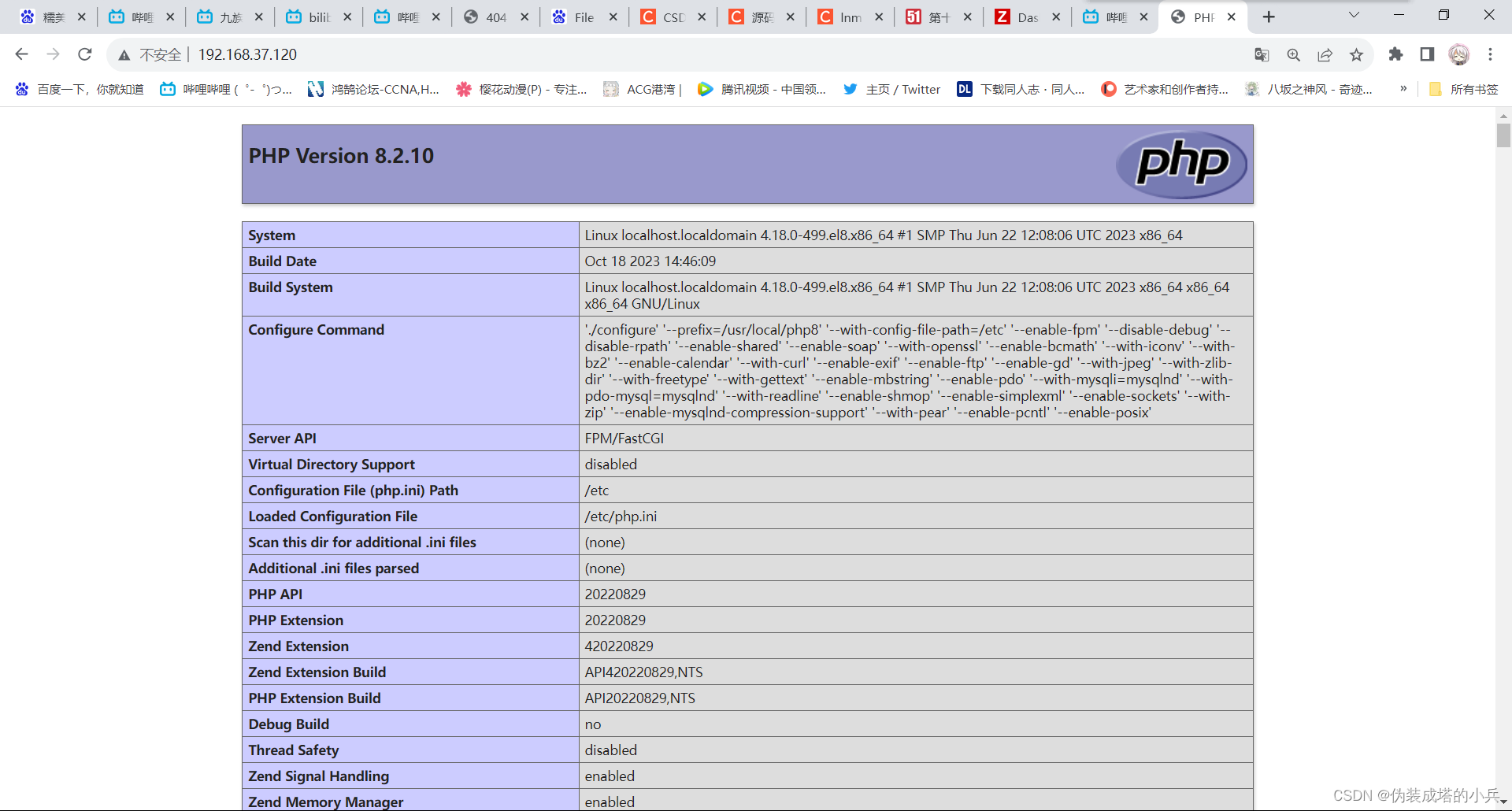This screenshot has width=1512, height=811.
Task: Open the 樱花动漫(P) bookmark
Action: tap(521, 89)
